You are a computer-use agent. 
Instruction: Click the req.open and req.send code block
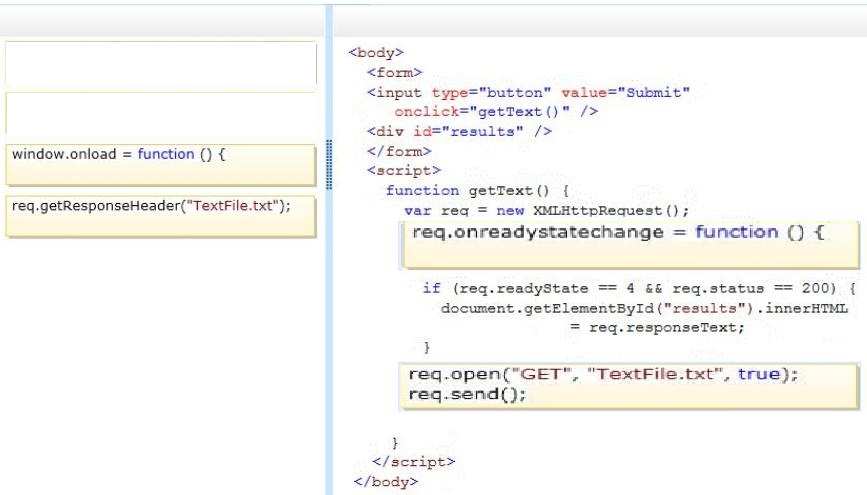click(x=629, y=386)
